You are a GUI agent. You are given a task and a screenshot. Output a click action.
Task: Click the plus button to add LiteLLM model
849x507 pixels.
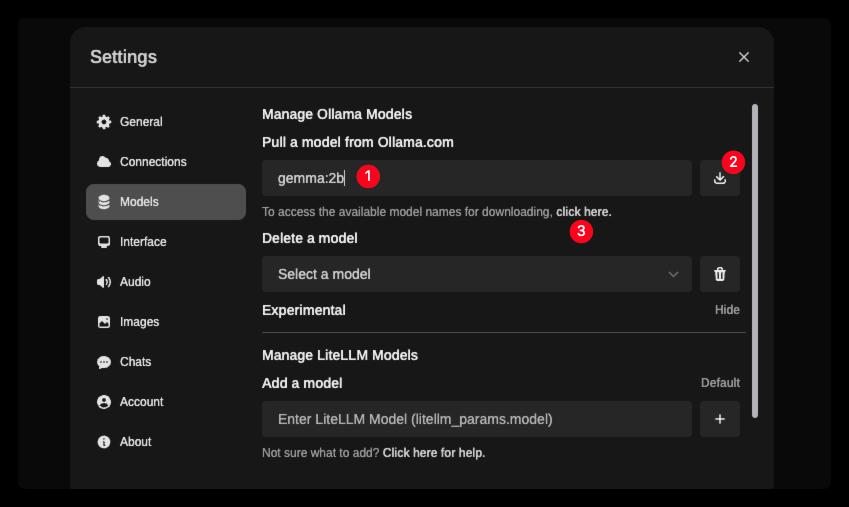720,419
